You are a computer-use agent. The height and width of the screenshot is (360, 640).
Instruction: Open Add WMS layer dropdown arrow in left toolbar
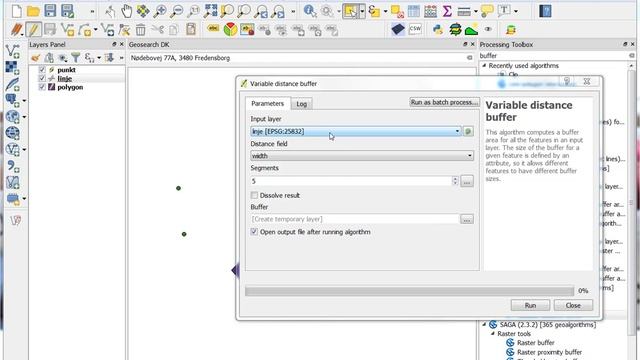click(x=24, y=117)
